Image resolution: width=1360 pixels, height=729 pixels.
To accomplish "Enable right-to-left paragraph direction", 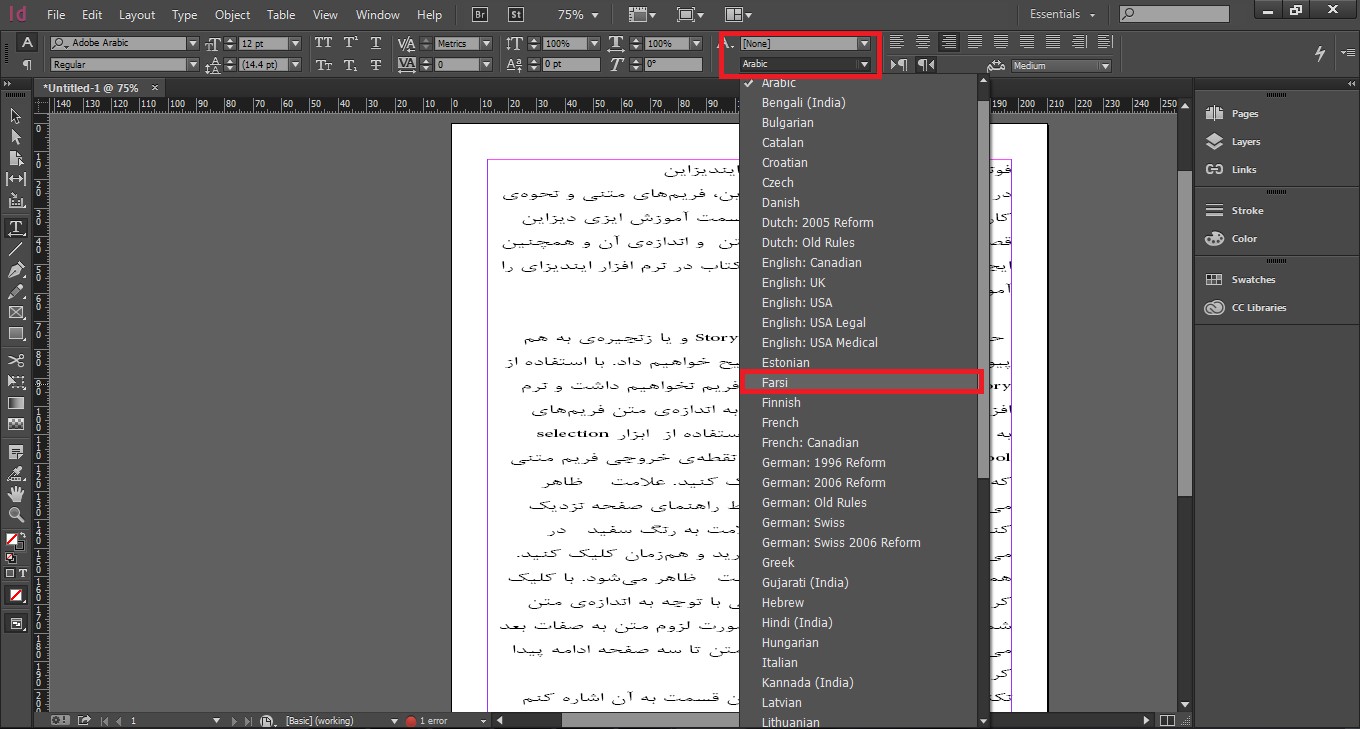I will point(926,65).
